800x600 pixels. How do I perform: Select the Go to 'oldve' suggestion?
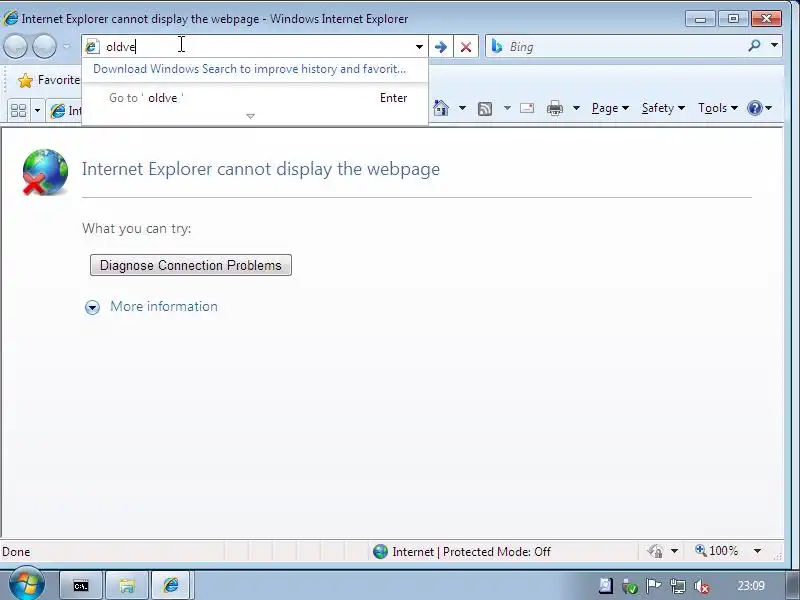click(255, 98)
